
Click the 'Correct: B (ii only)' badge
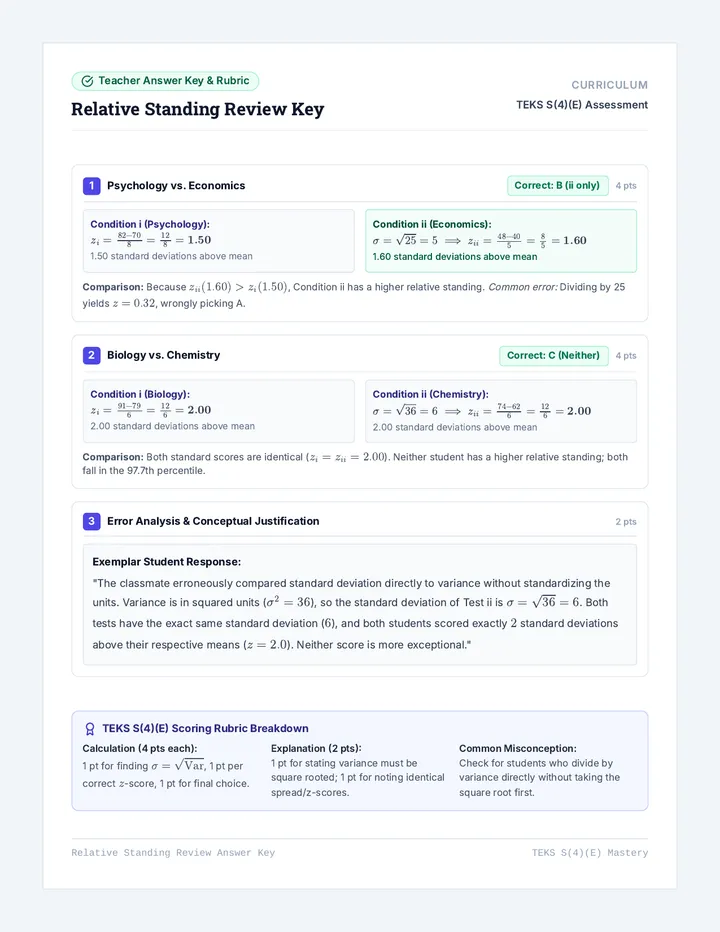[x=557, y=185]
